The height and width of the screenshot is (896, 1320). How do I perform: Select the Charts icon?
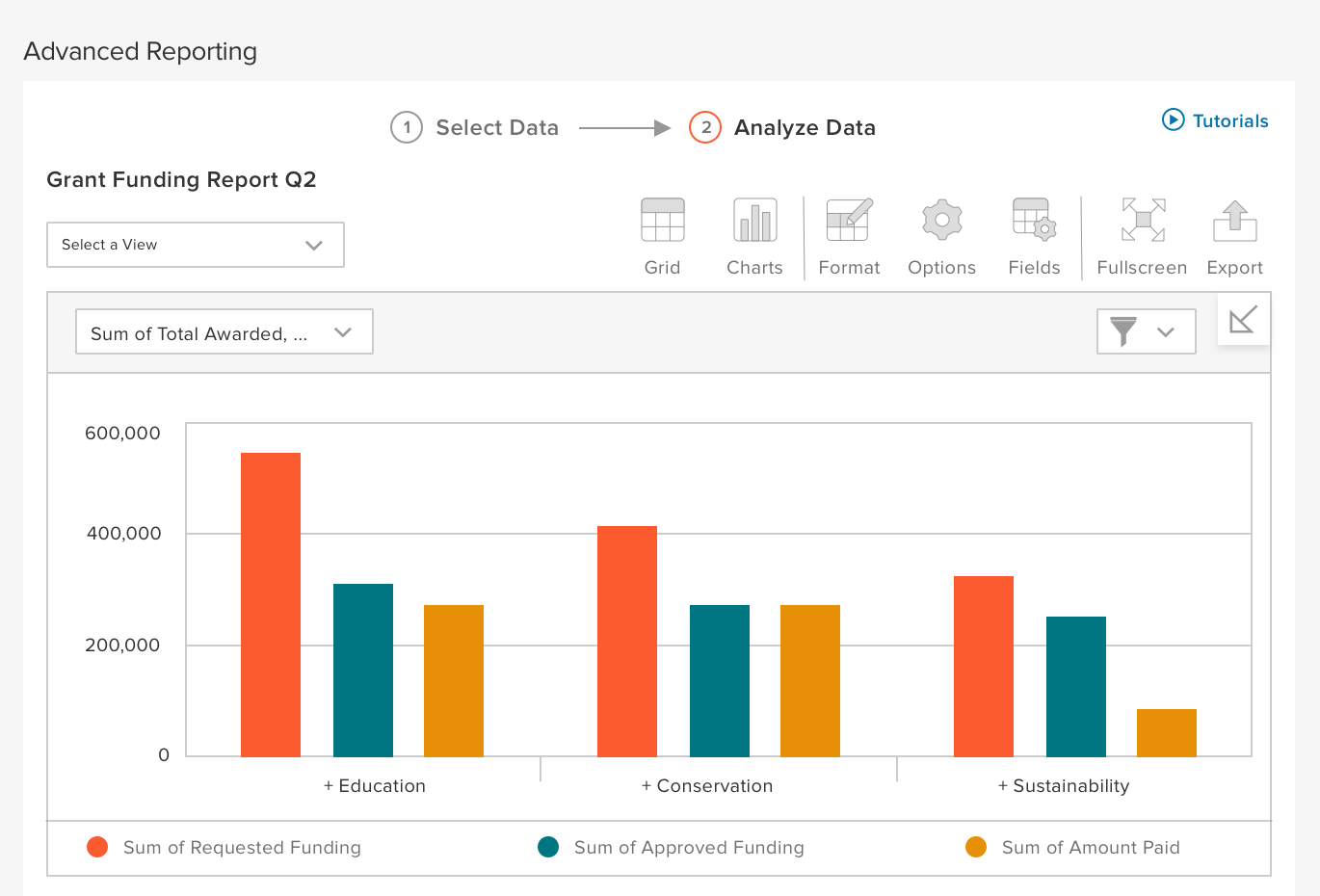click(x=754, y=231)
